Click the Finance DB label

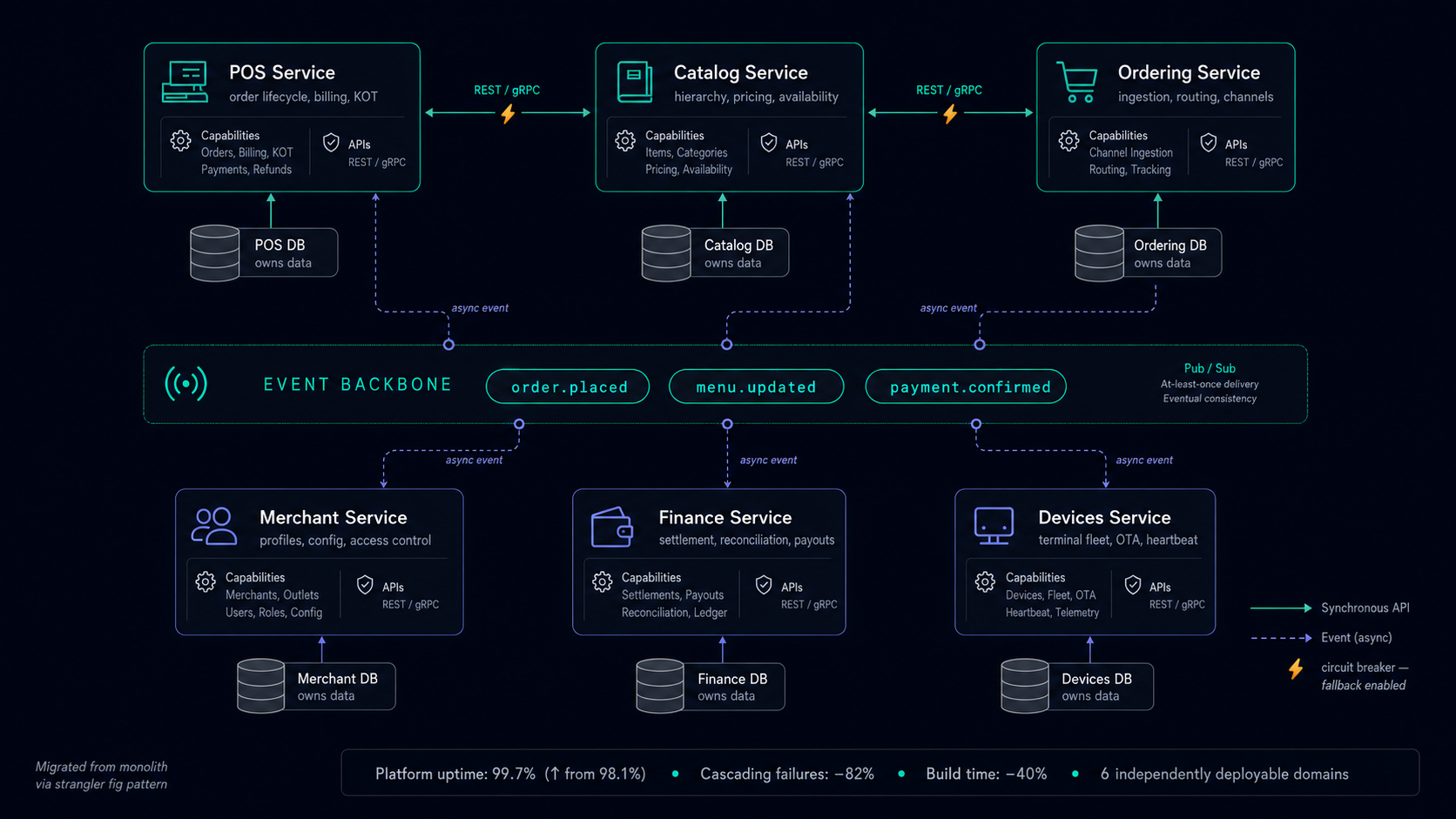click(x=732, y=678)
